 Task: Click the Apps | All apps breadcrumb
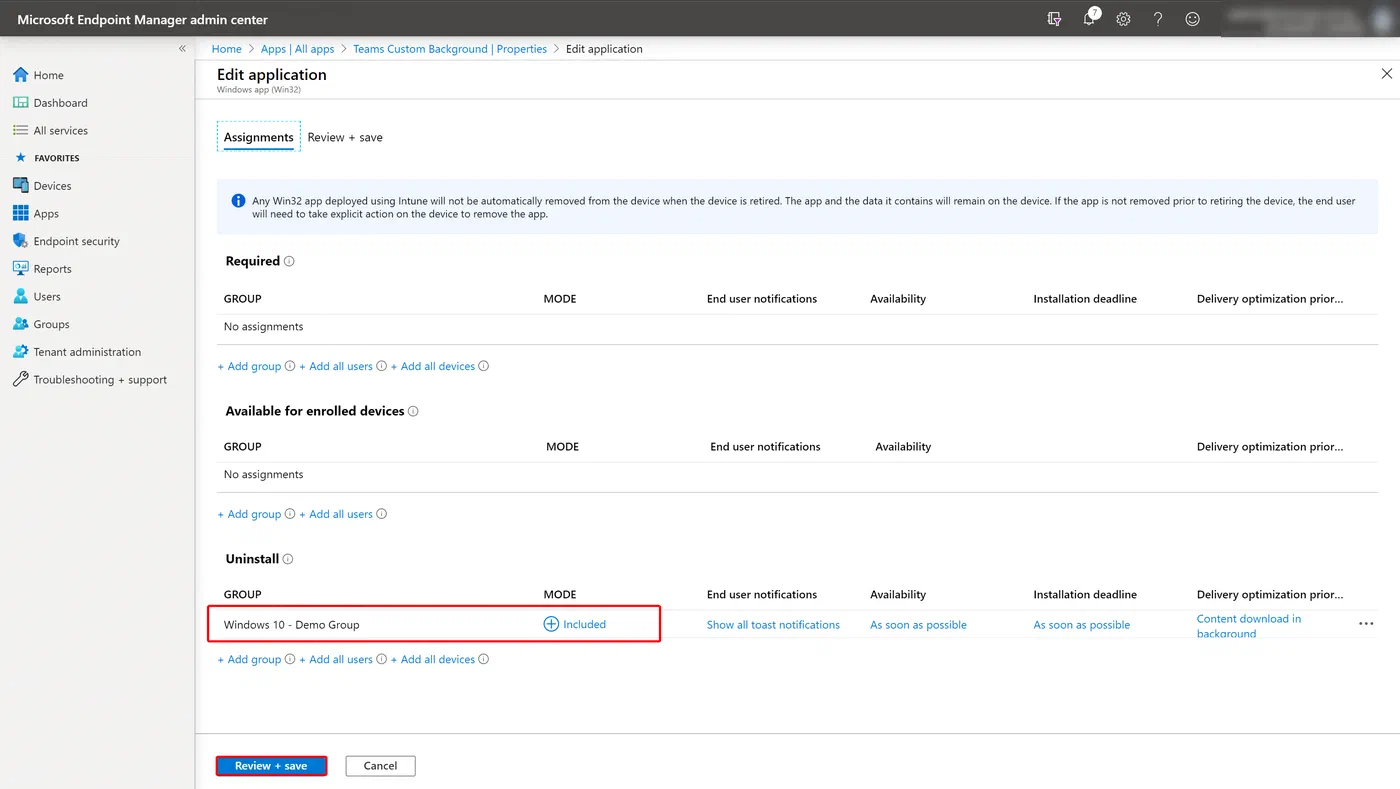(x=297, y=49)
